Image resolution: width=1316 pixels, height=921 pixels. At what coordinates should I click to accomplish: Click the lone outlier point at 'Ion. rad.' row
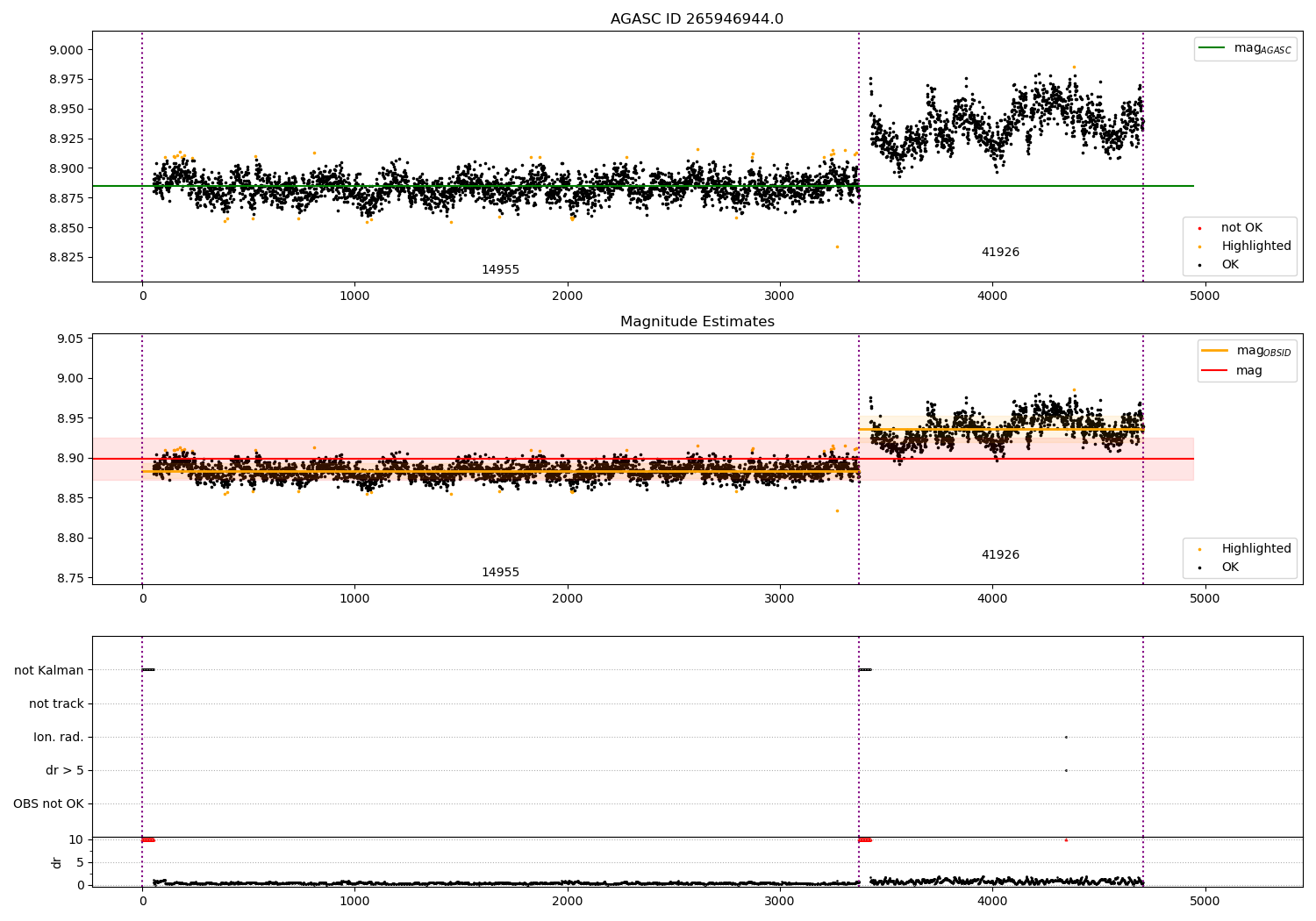tap(1066, 737)
